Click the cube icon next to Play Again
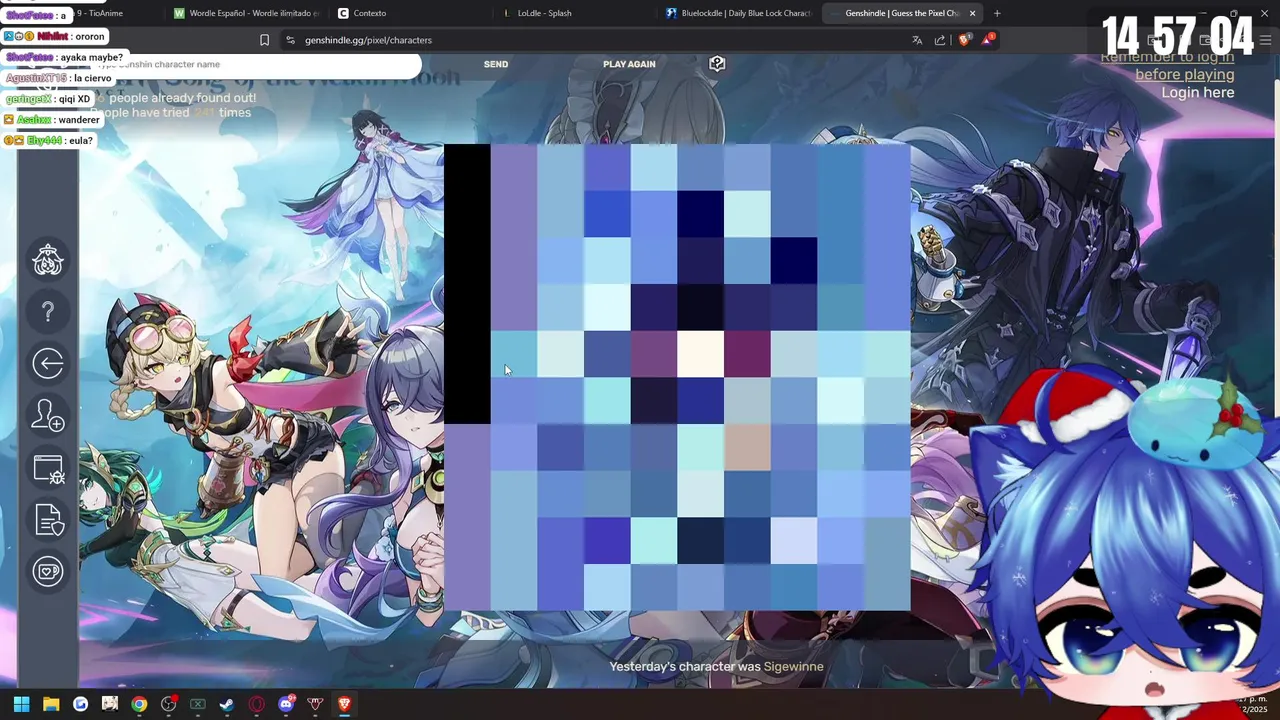This screenshot has height=720, width=1280. tap(717, 64)
